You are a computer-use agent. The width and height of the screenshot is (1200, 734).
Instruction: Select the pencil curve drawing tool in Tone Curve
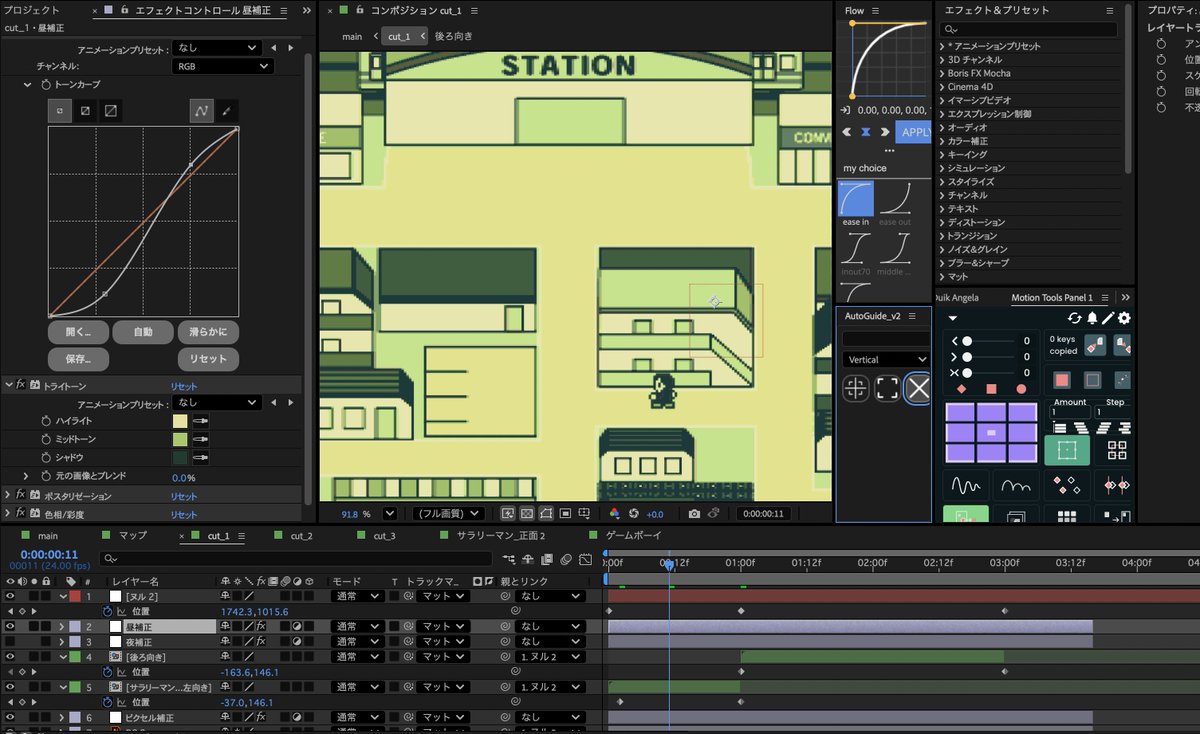(226, 110)
